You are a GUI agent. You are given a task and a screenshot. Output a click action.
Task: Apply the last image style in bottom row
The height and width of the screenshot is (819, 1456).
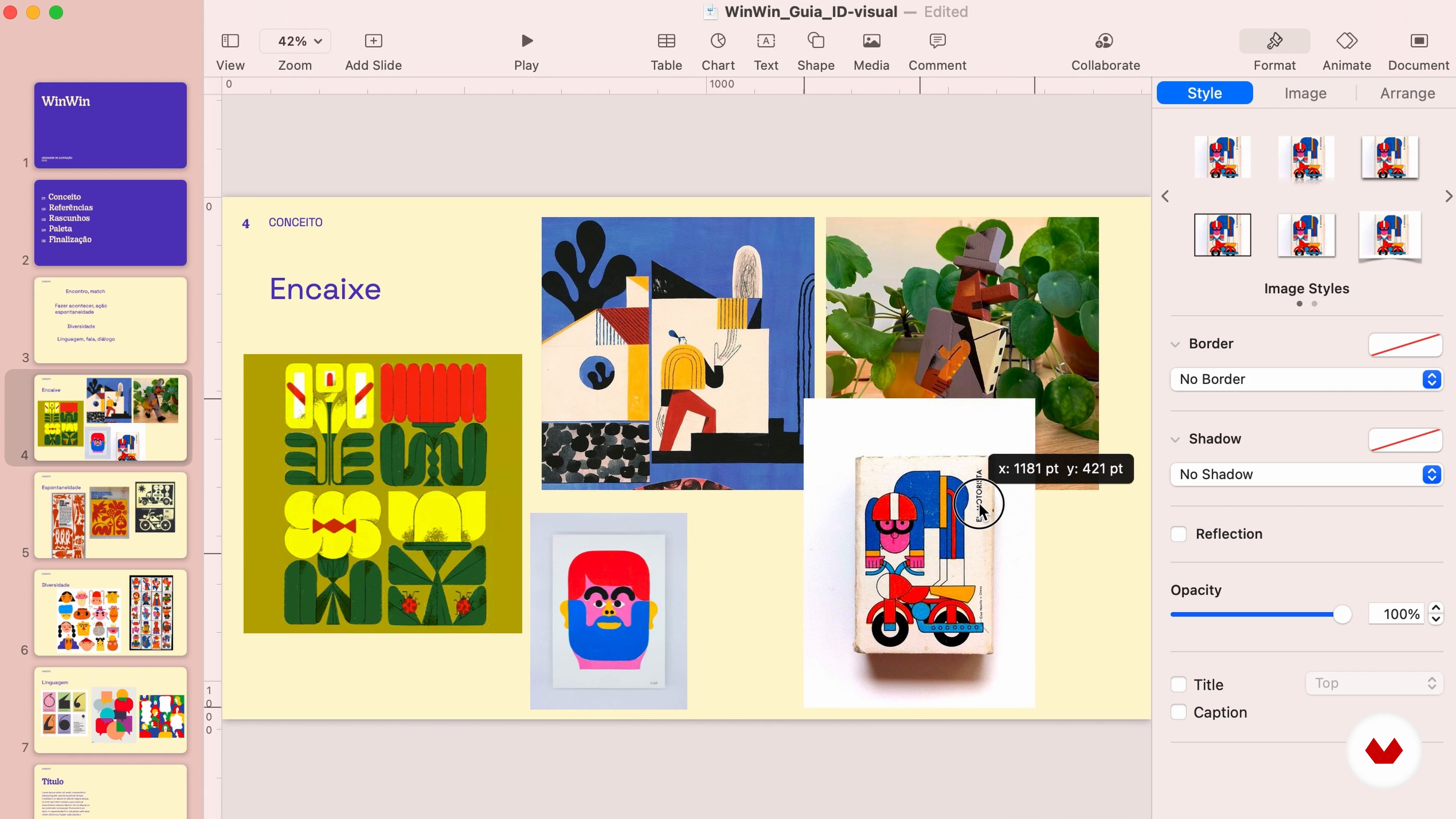[x=1390, y=236]
